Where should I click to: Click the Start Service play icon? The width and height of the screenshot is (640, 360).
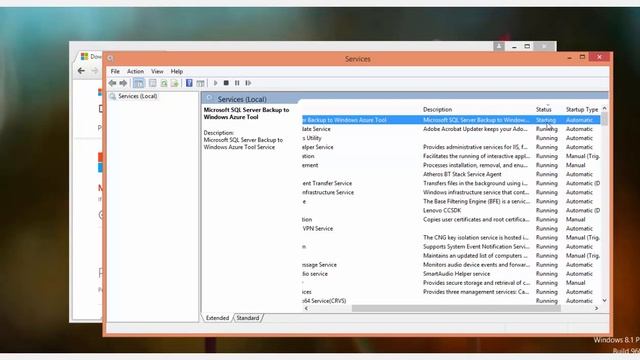[x=216, y=83]
